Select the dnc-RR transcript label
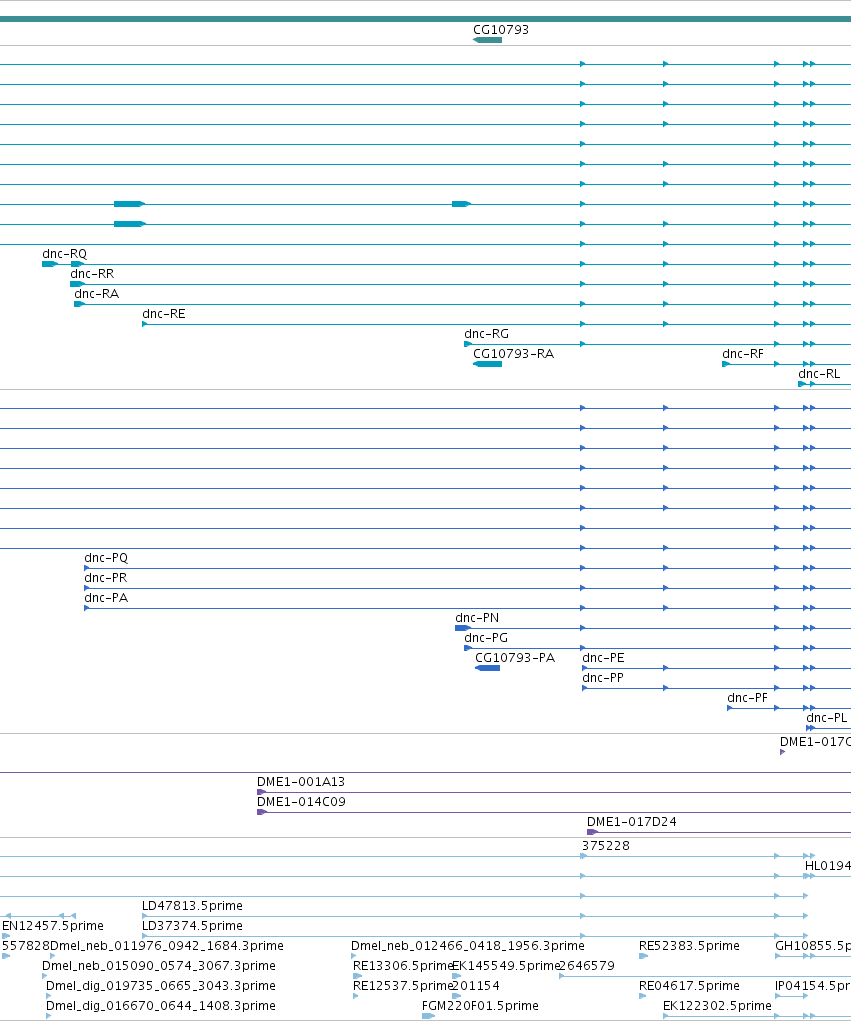This screenshot has height=1021, width=851. (x=92, y=274)
